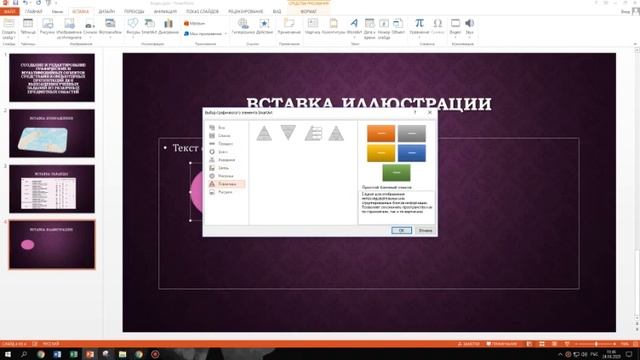This screenshot has width=640, height=360.
Task: Select the segmented pyramid SmartArt layout
Action: tap(336, 133)
